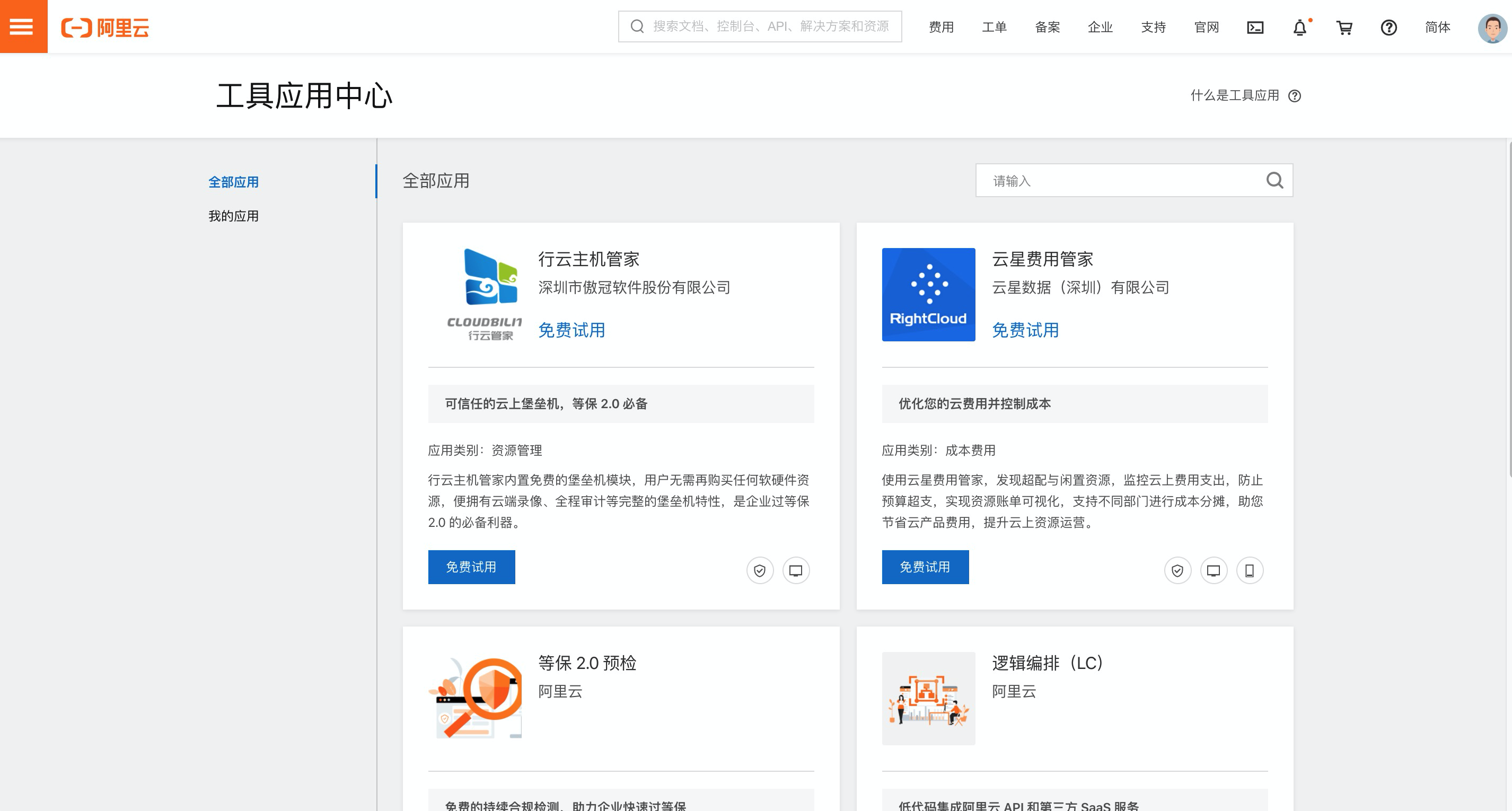Click the magnifier icon in app search box

click(1274, 180)
